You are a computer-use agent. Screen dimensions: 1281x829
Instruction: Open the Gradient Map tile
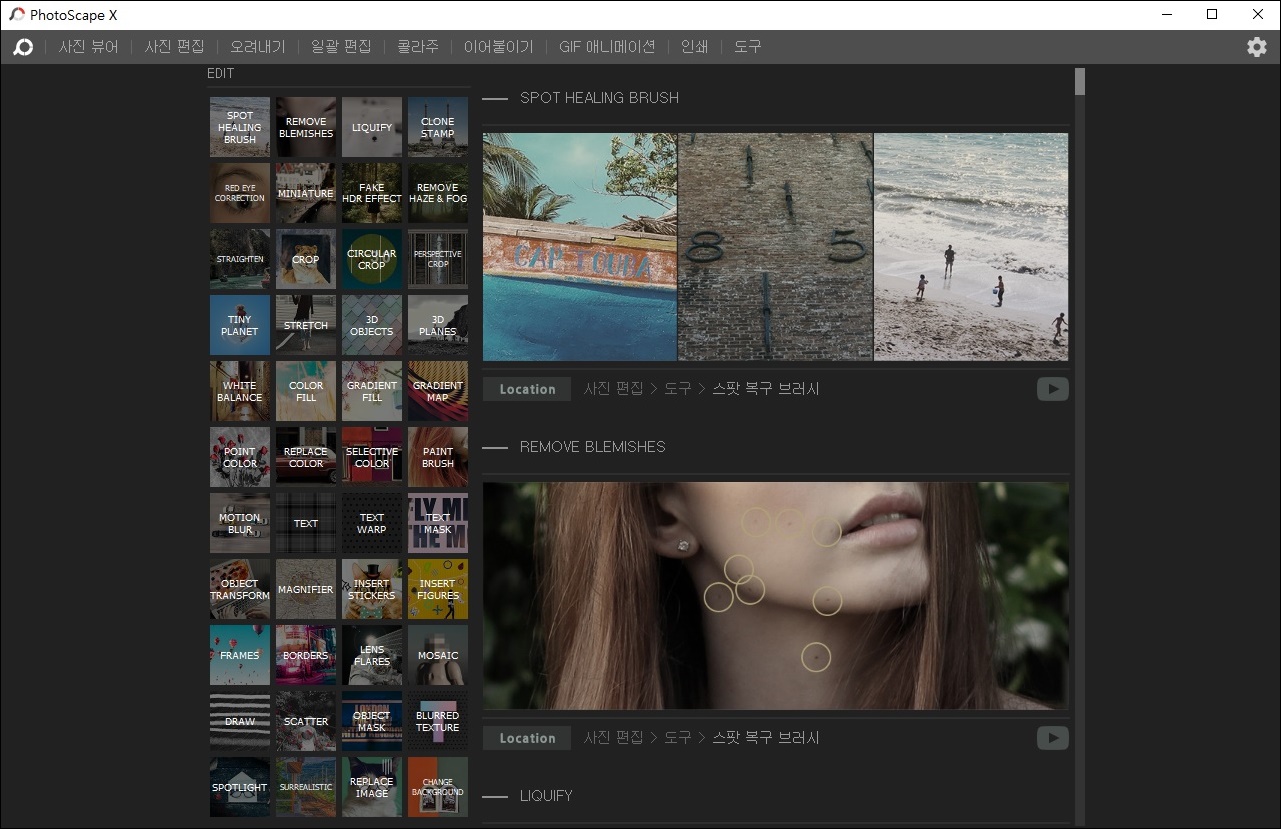438,391
